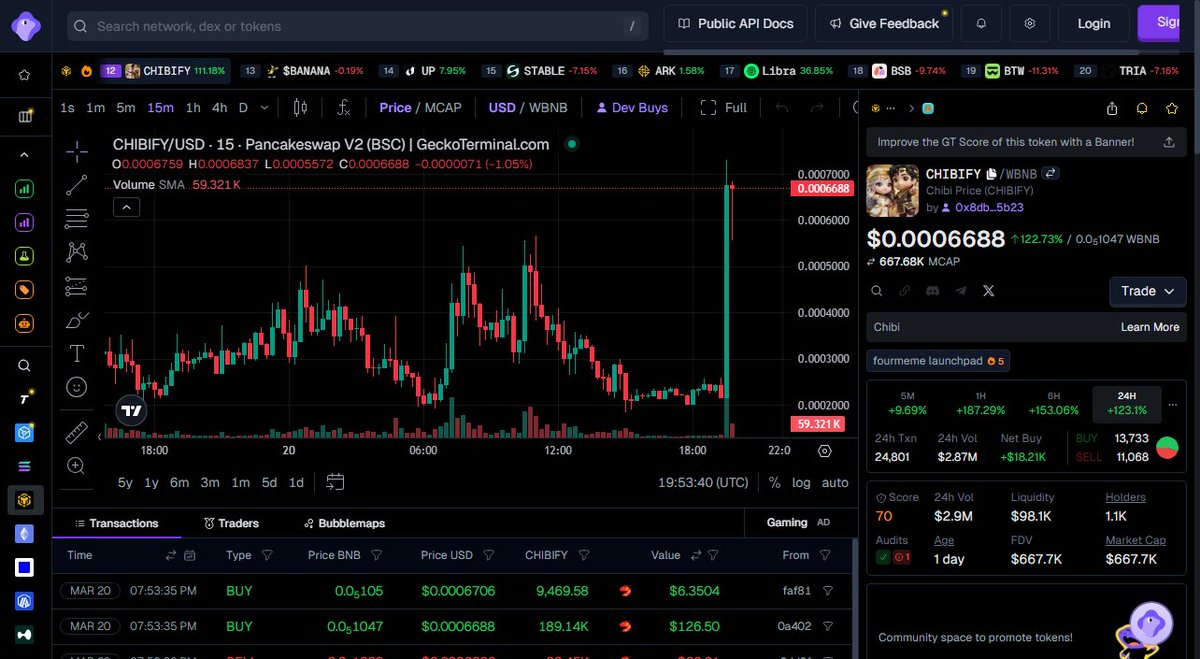Collapse the left sidebar with the chevron

pos(24,153)
